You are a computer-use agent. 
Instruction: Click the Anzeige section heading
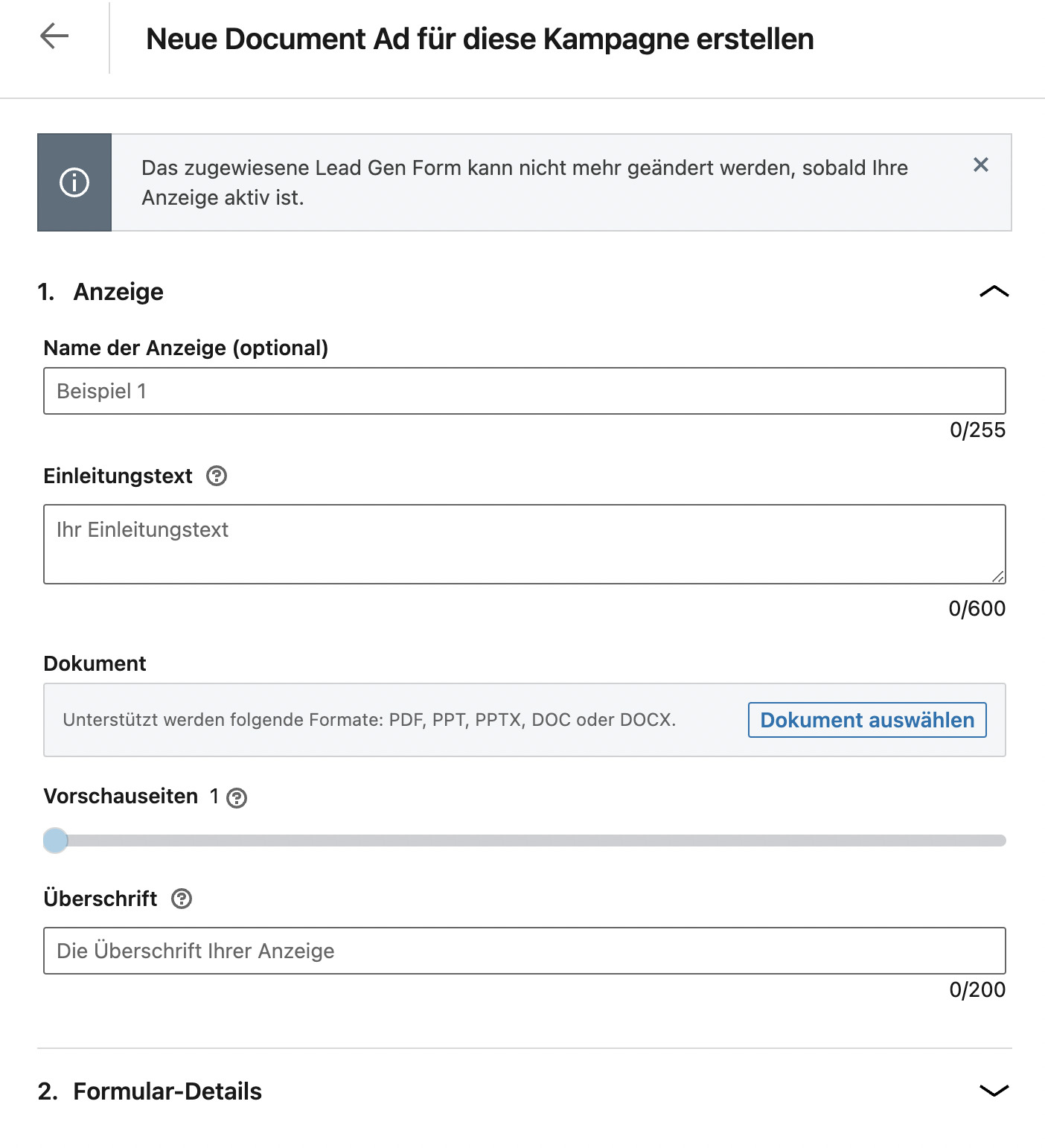coord(118,292)
